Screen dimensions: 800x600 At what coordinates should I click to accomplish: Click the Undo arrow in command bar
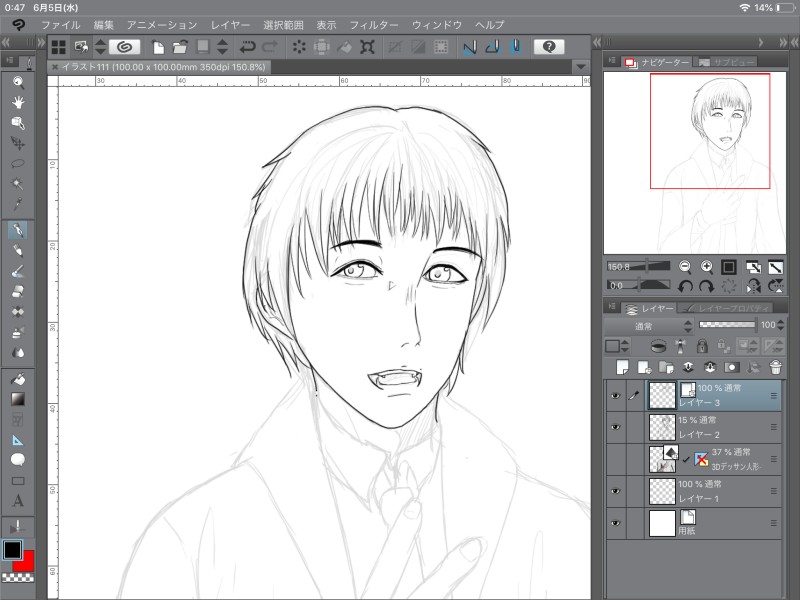click(247, 47)
